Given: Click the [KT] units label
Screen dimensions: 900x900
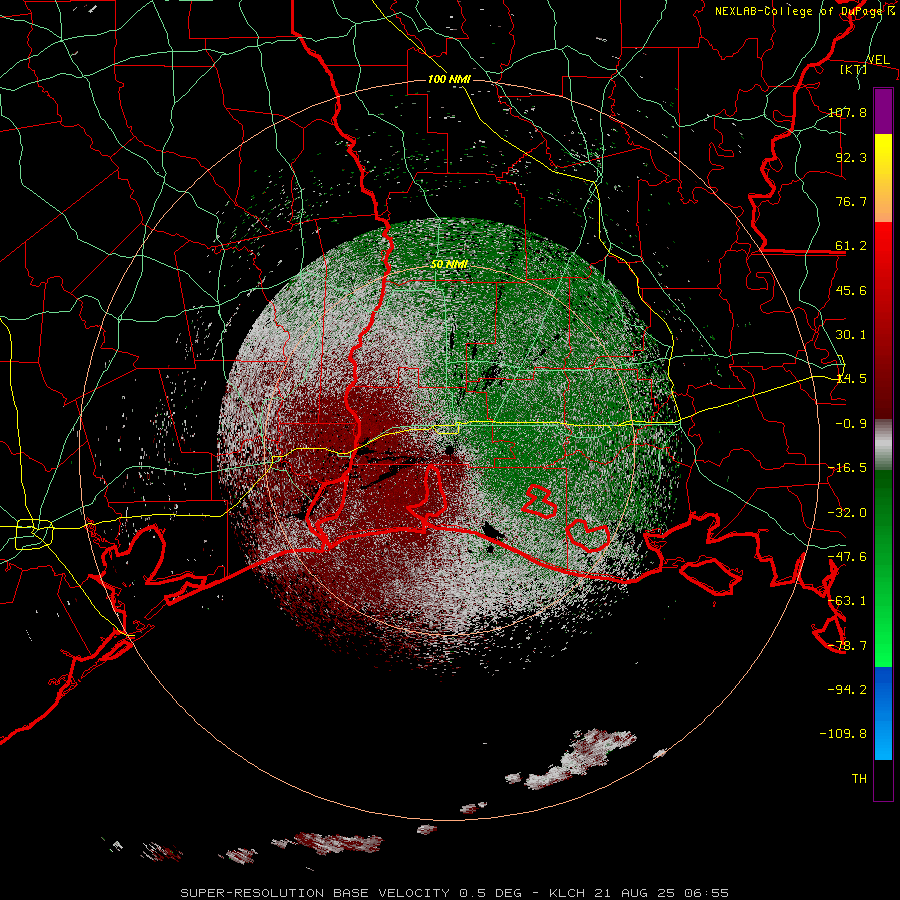Looking at the screenshot, I should [853, 69].
